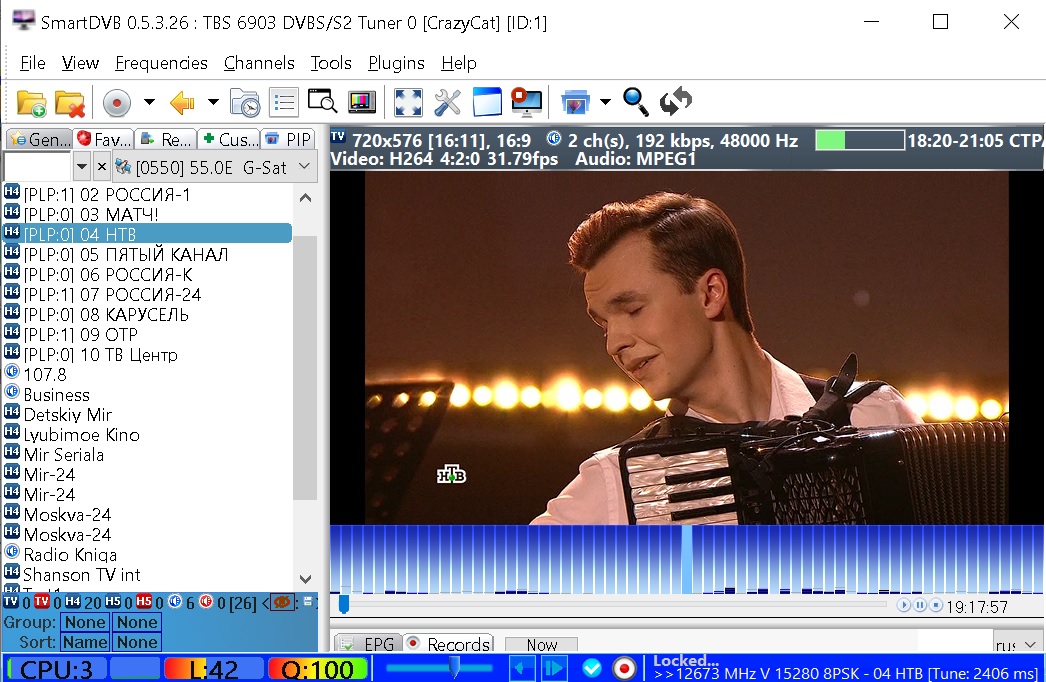The width and height of the screenshot is (1046, 682).
Task: Toggle the blue TV filter icon
Action: pos(11,601)
